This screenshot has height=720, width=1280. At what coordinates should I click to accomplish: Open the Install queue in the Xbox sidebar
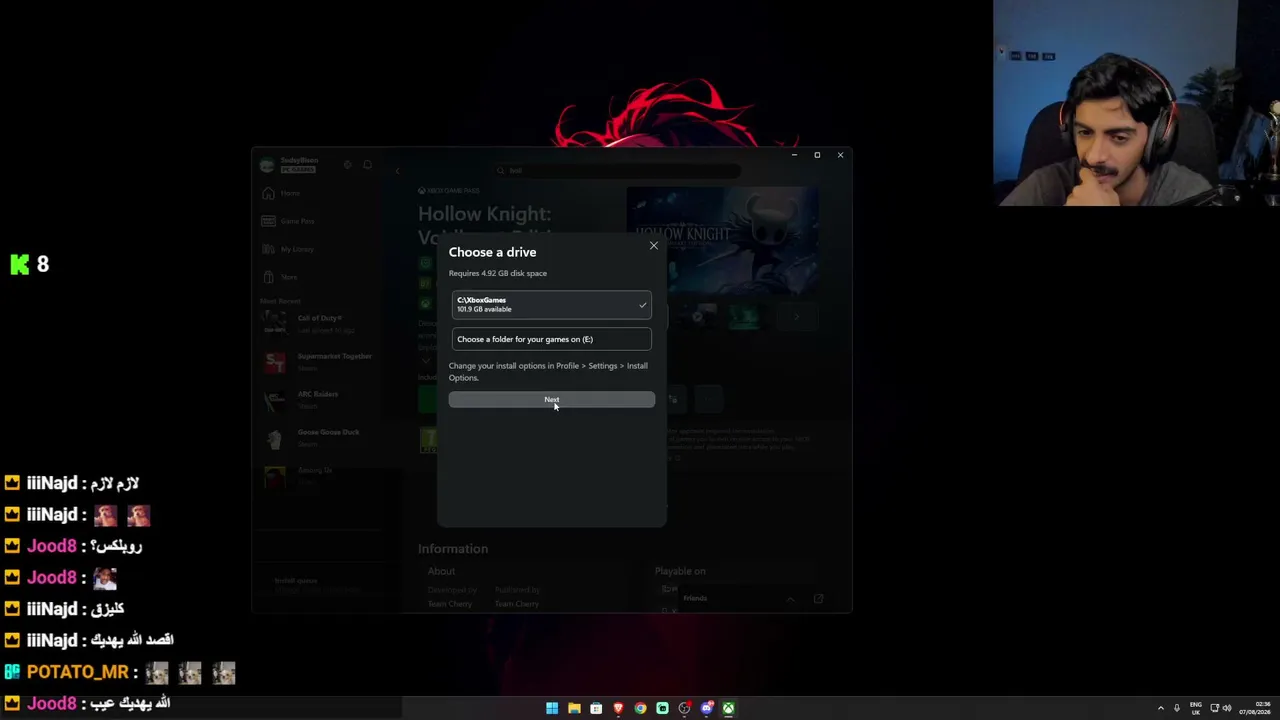coord(318,584)
